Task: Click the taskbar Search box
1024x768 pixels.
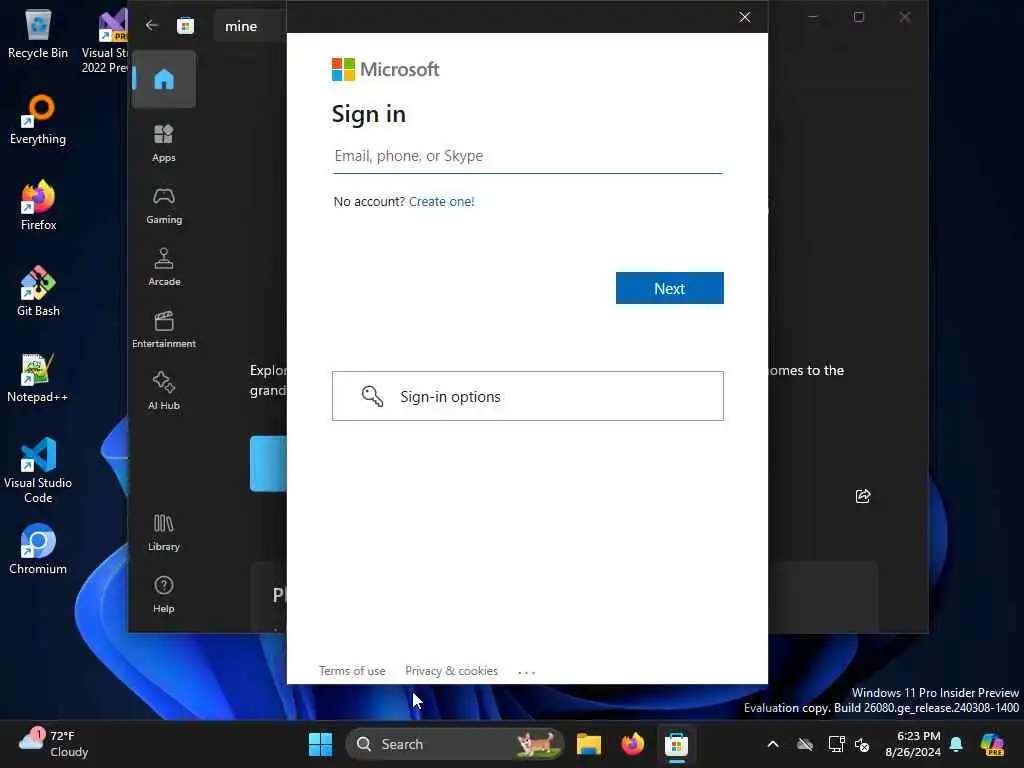Action: click(x=454, y=744)
